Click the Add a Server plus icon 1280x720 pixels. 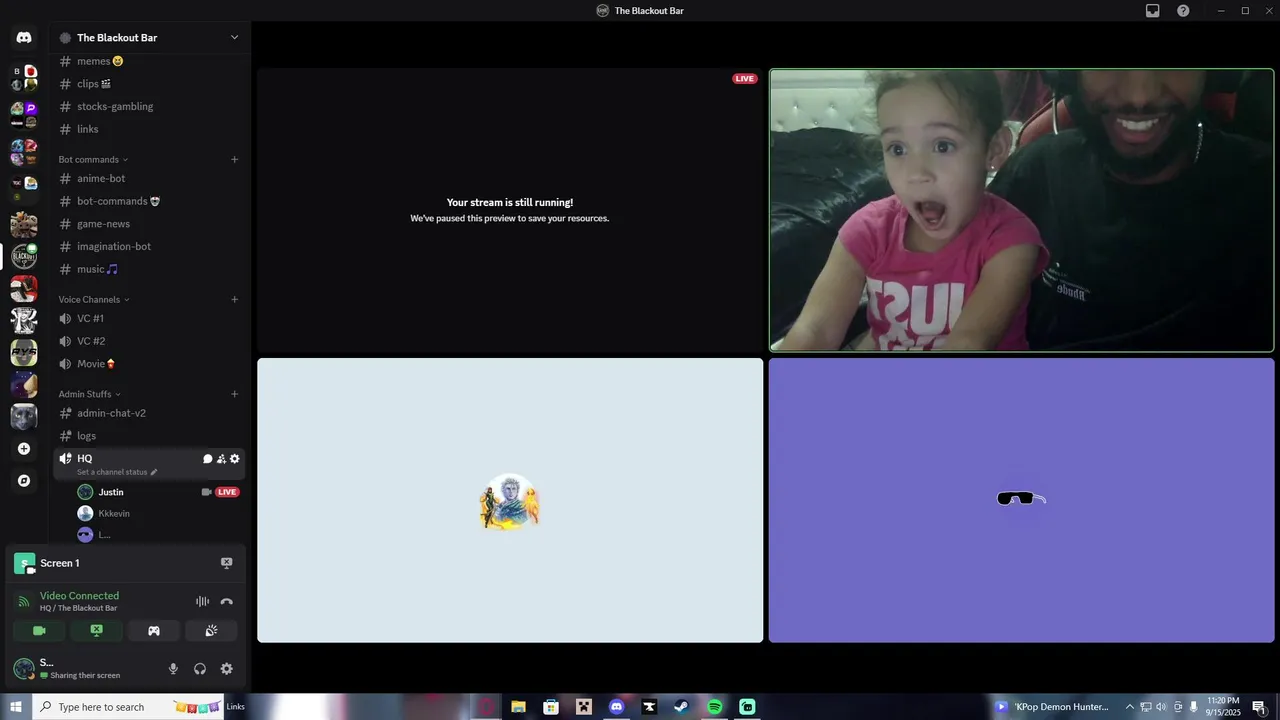point(24,449)
